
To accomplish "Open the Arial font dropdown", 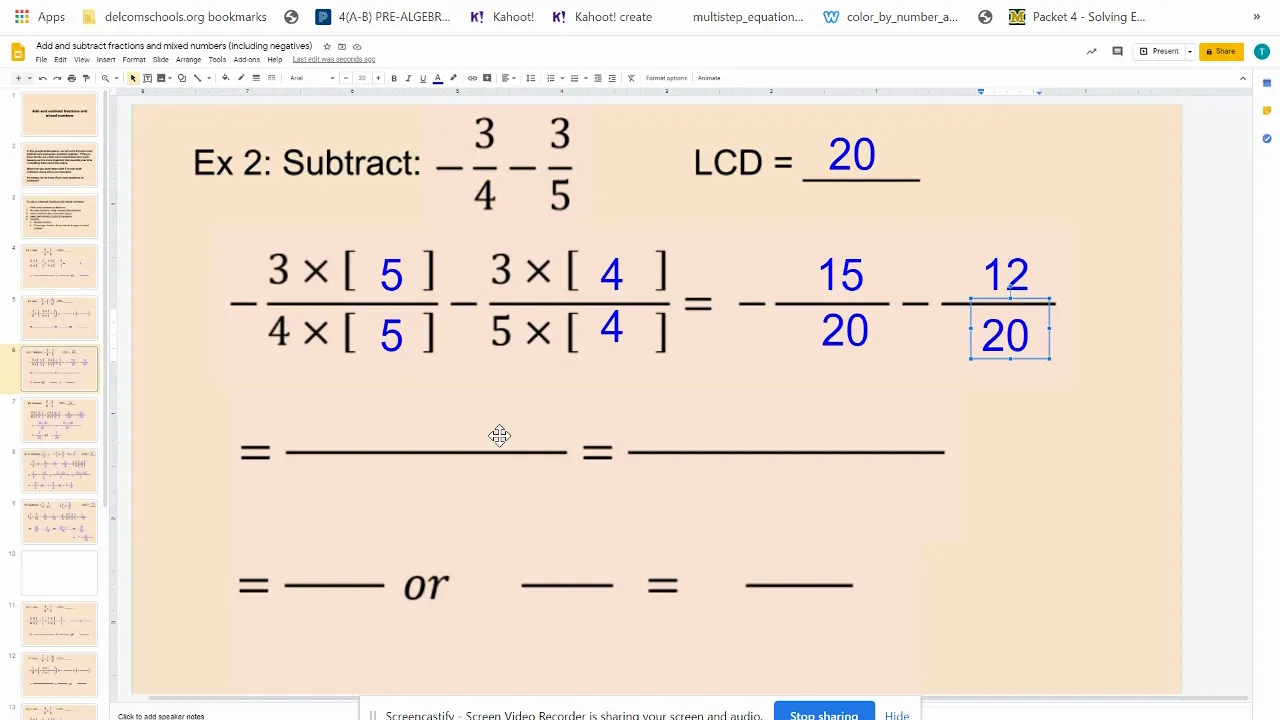I will pos(311,78).
